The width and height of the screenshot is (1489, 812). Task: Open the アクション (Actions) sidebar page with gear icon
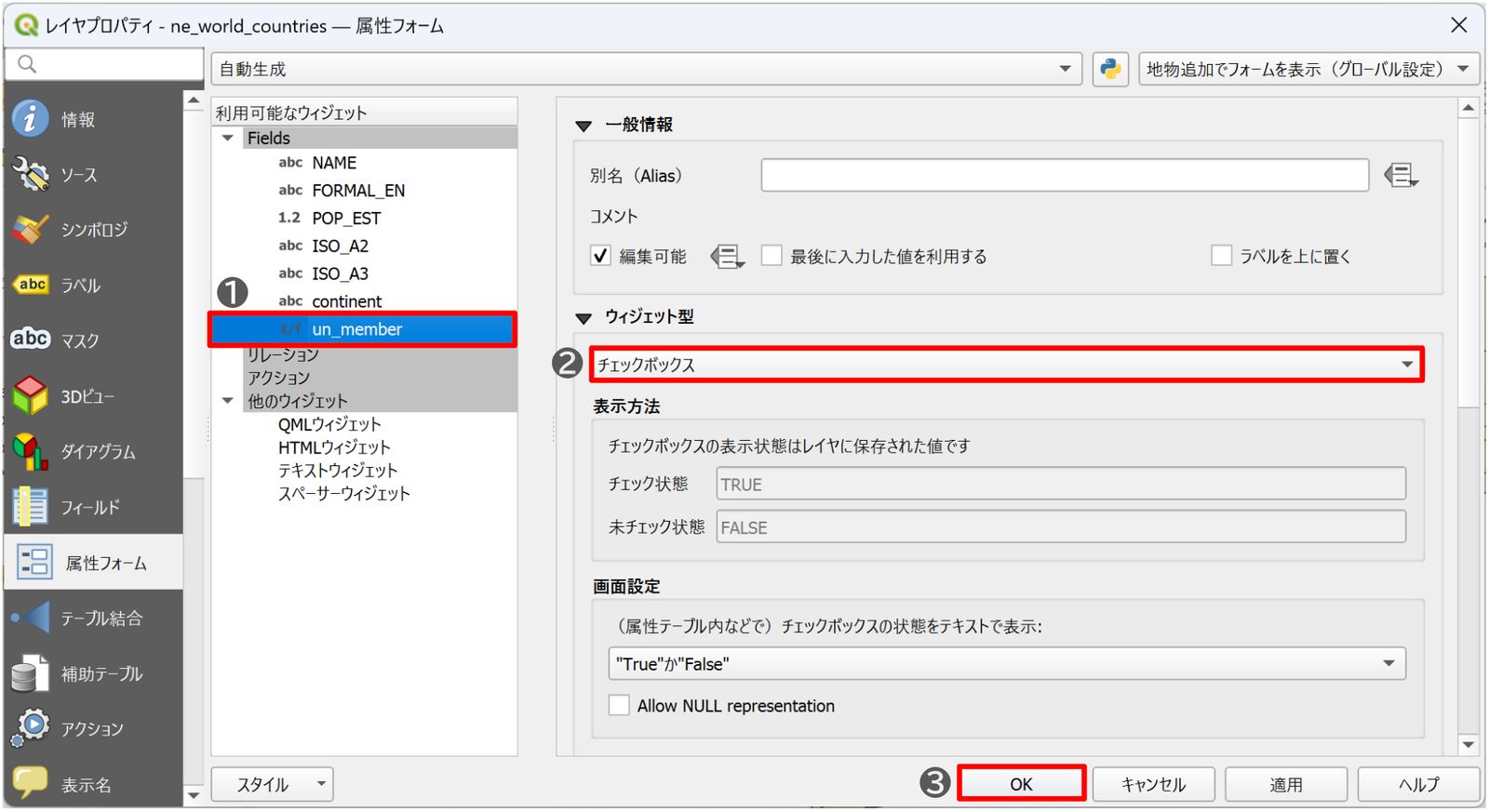tap(93, 729)
